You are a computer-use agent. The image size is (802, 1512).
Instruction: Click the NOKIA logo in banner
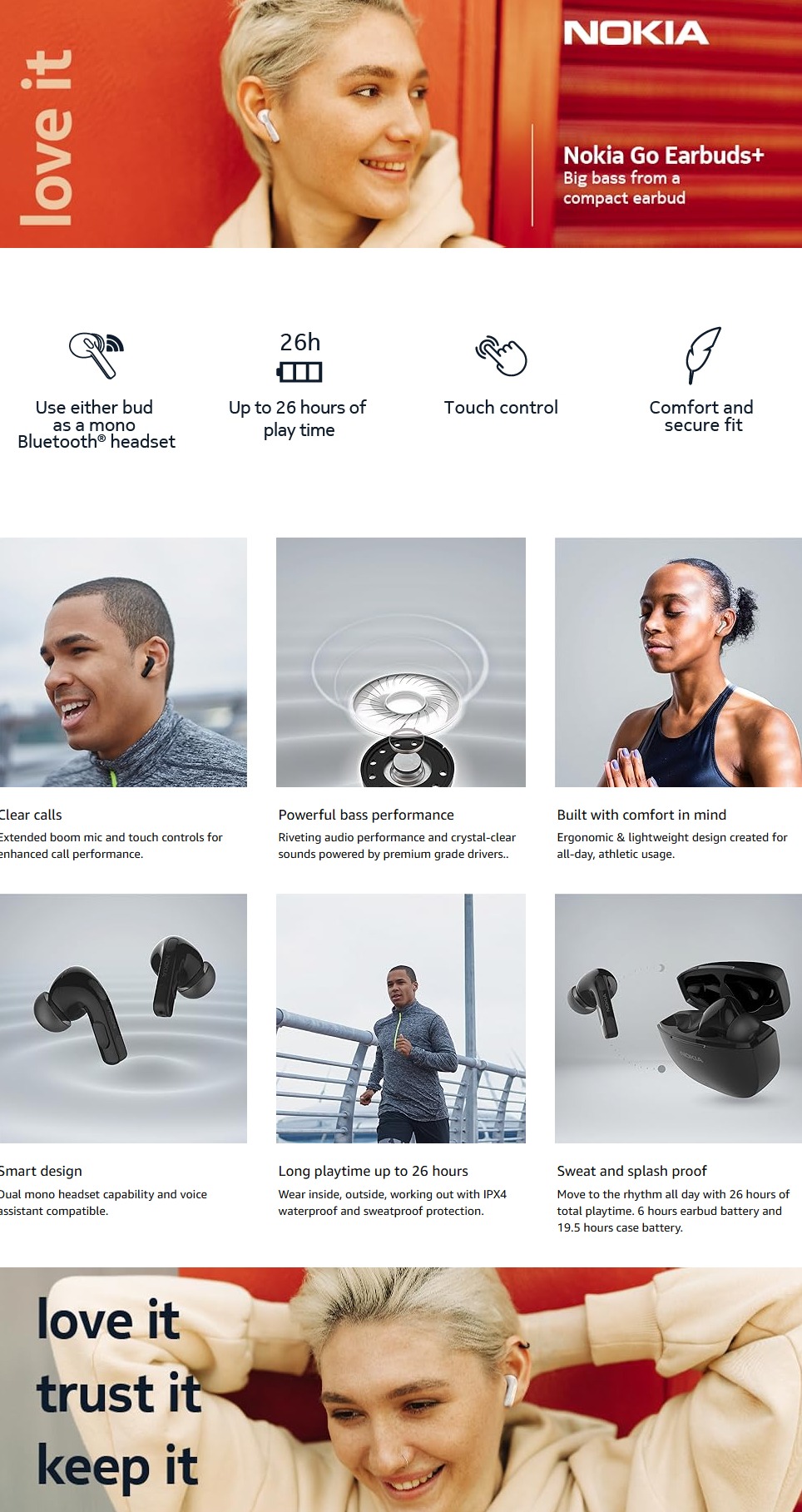[636, 33]
